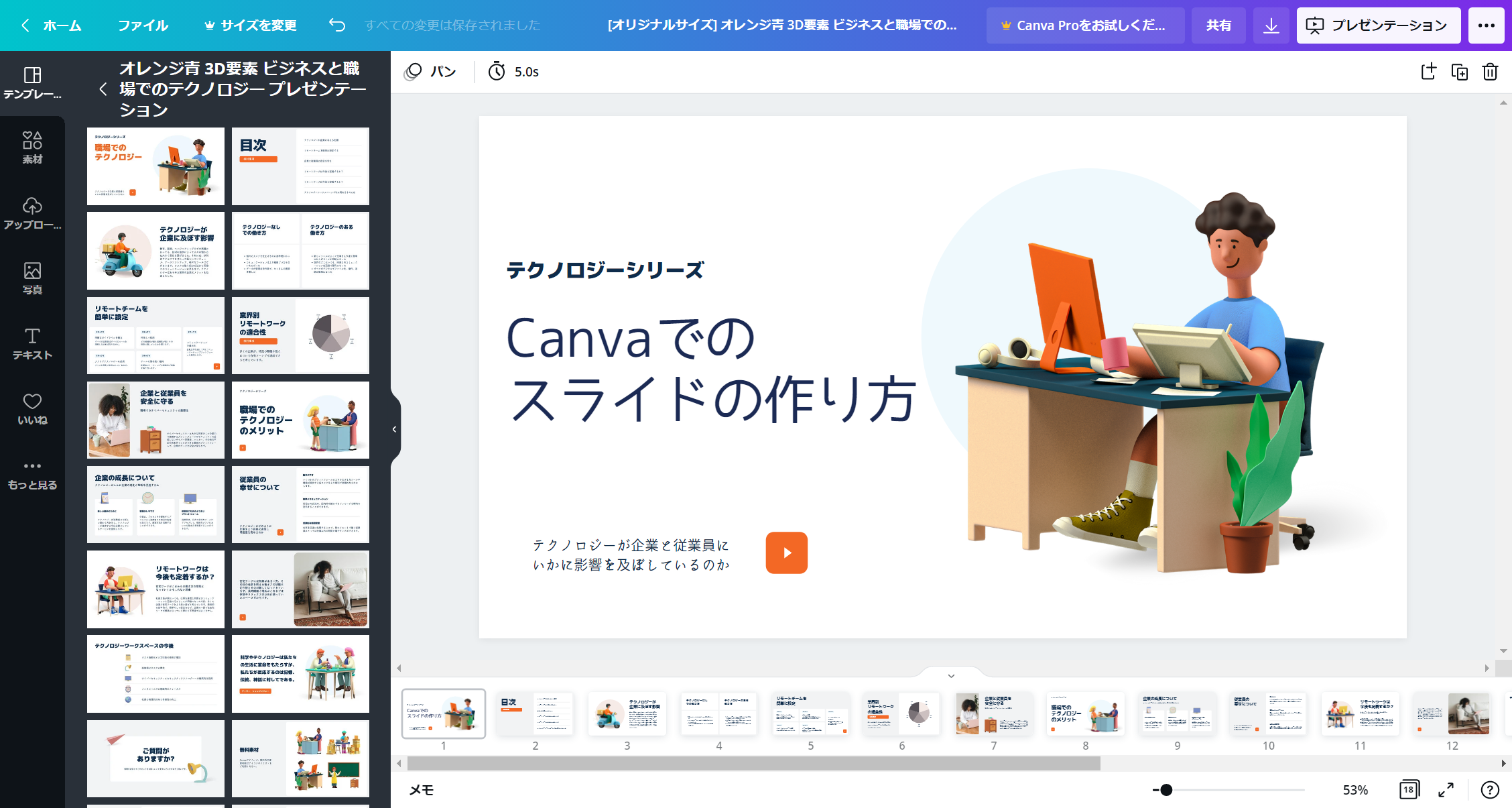Click もっと見る more options
This screenshot has width=1512, height=808.
click(32, 475)
